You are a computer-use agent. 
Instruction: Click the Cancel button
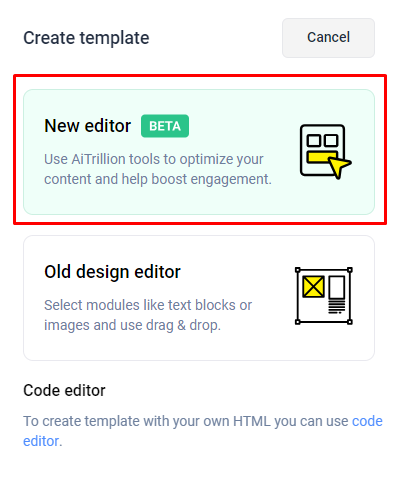(328, 38)
